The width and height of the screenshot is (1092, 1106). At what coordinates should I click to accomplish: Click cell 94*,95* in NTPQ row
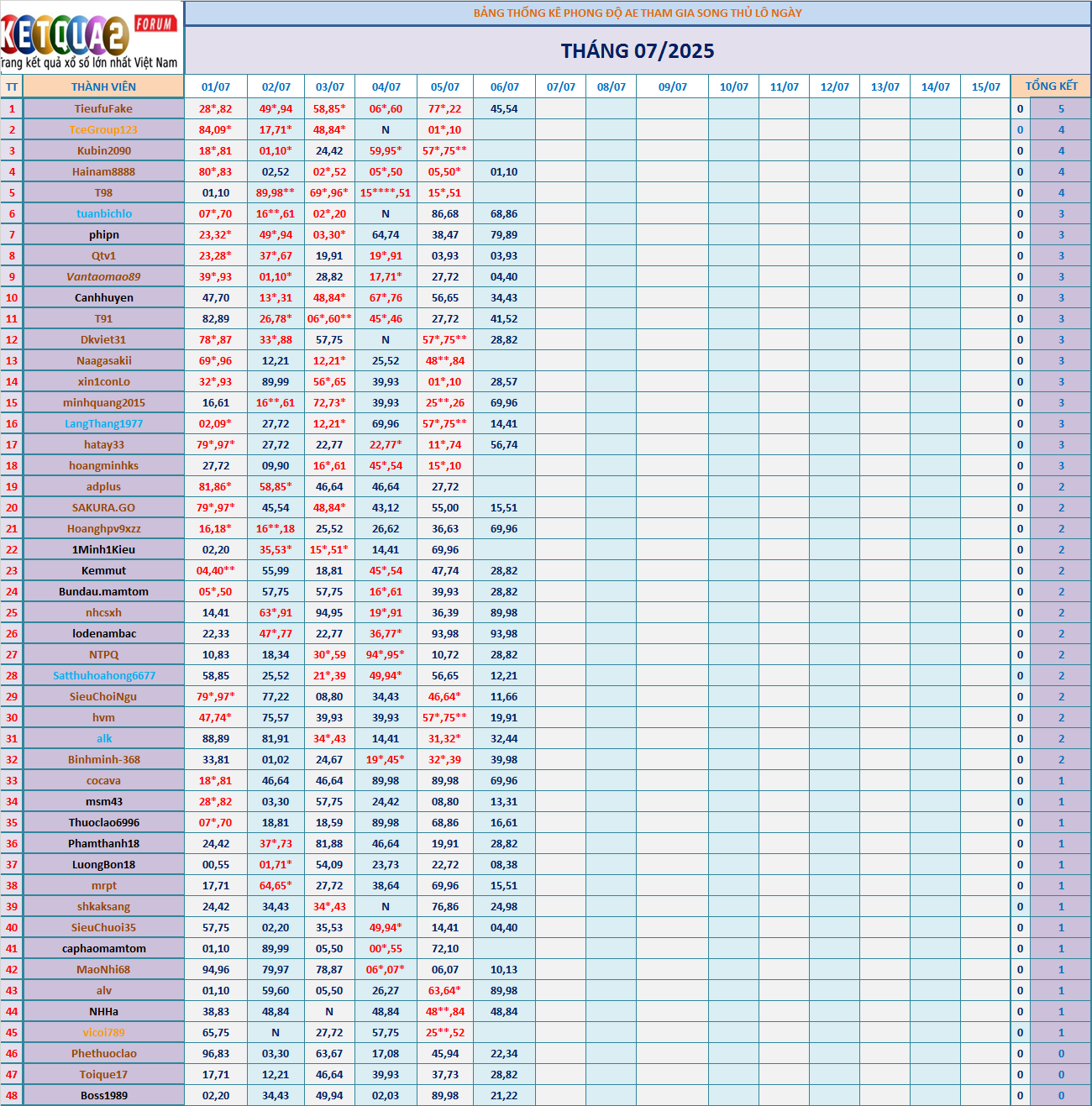click(386, 654)
